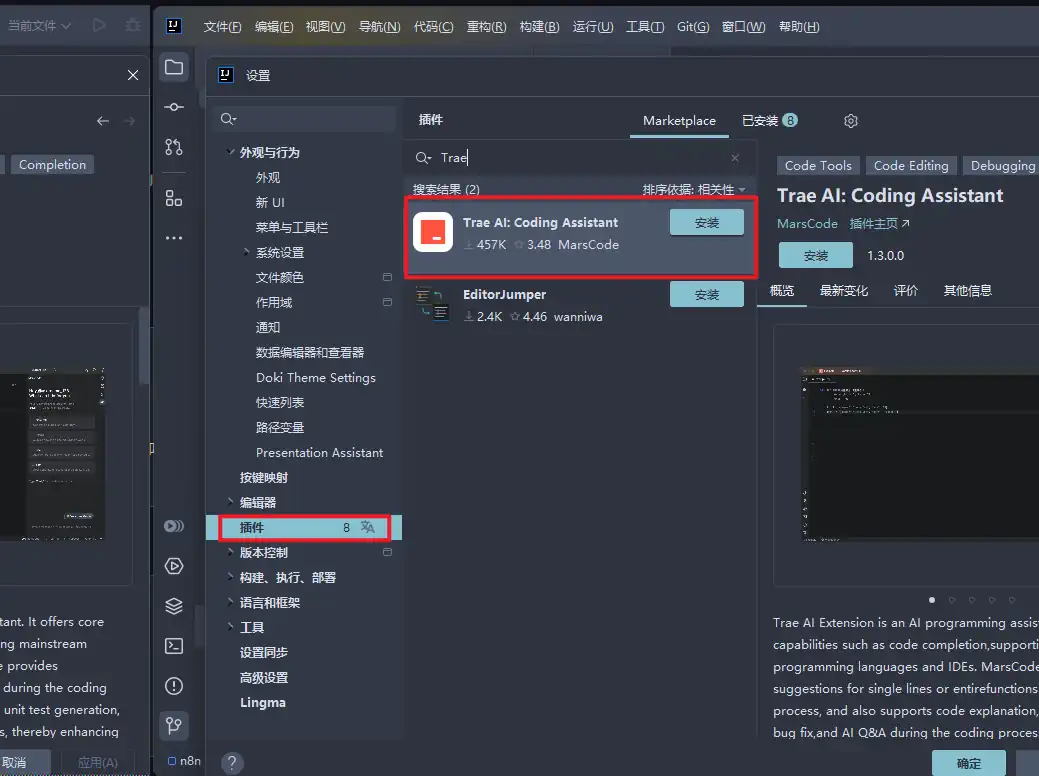Install Trae AI from the search results
The height and width of the screenshot is (776, 1039).
(706, 223)
